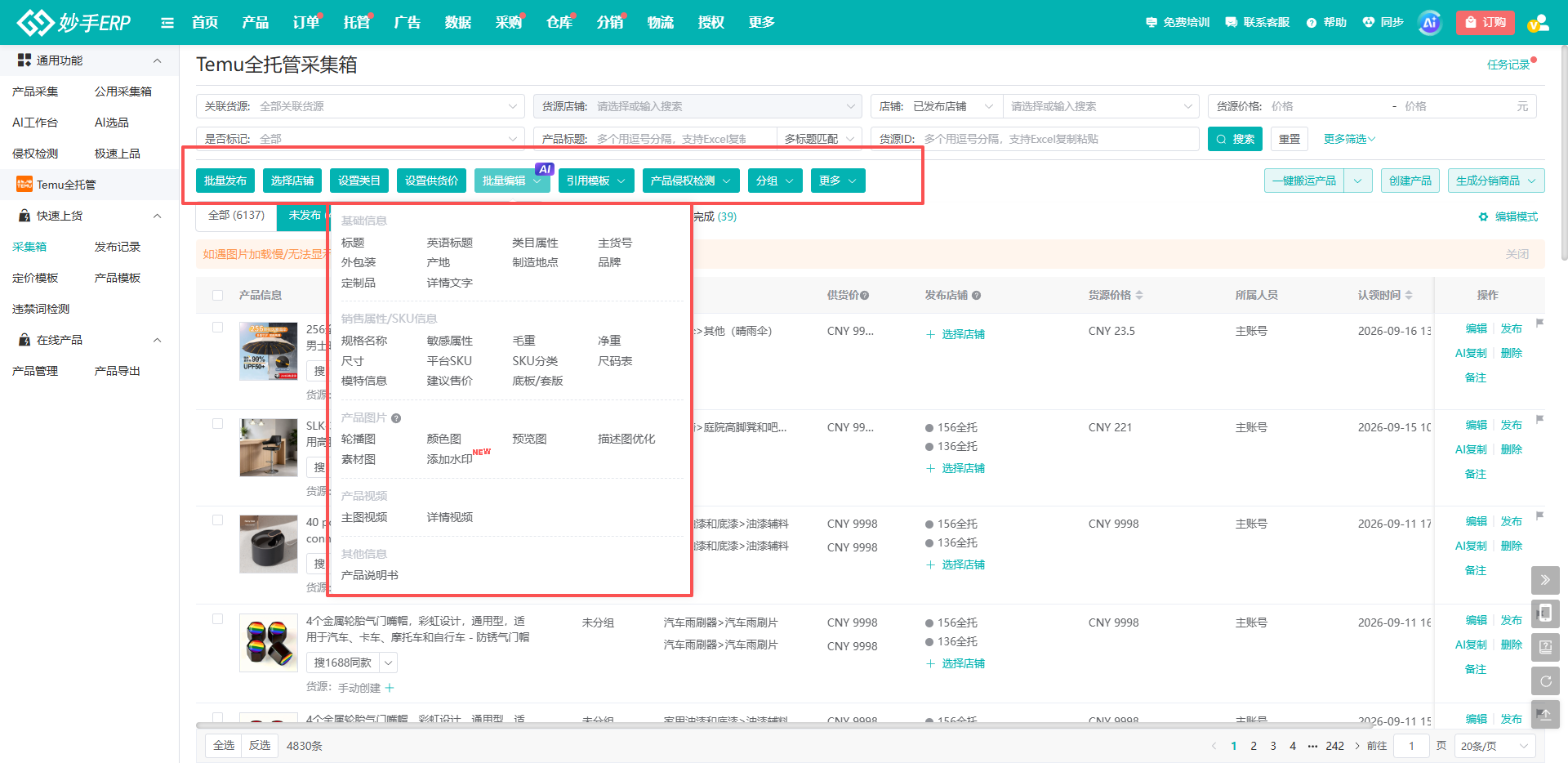
Task: Sort by 认领时间 arrows icon
Action: click(x=1409, y=295)
